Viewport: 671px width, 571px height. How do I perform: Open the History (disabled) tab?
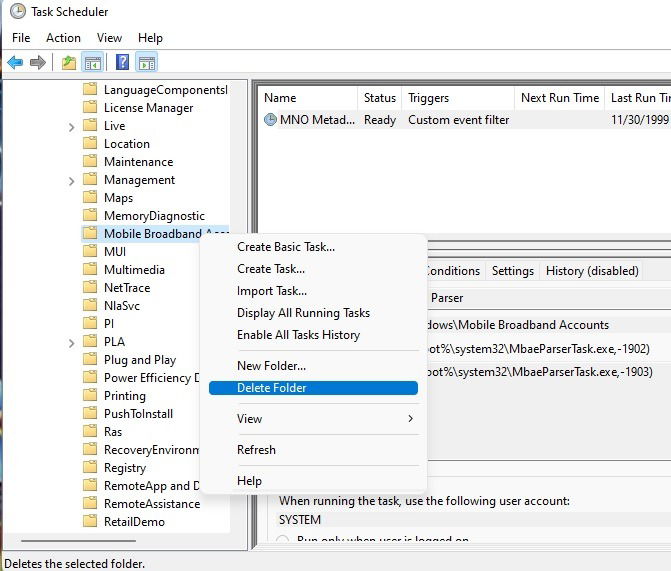[592, 271]
